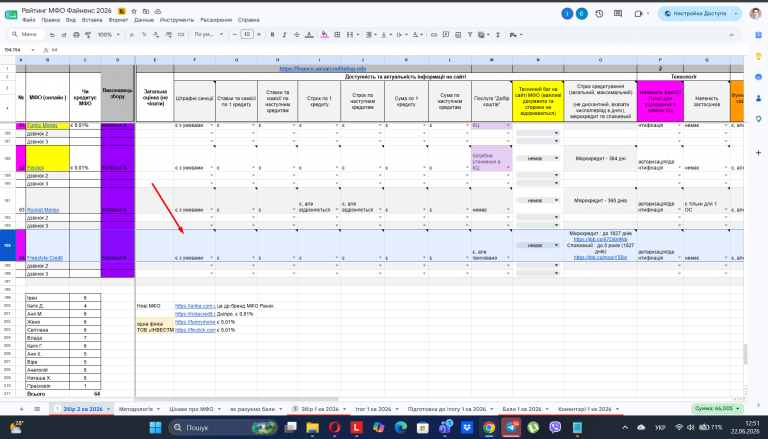
Task: Open Збір 2 кв 2026 tab menu arrow
Action: [x=109, y=409]
